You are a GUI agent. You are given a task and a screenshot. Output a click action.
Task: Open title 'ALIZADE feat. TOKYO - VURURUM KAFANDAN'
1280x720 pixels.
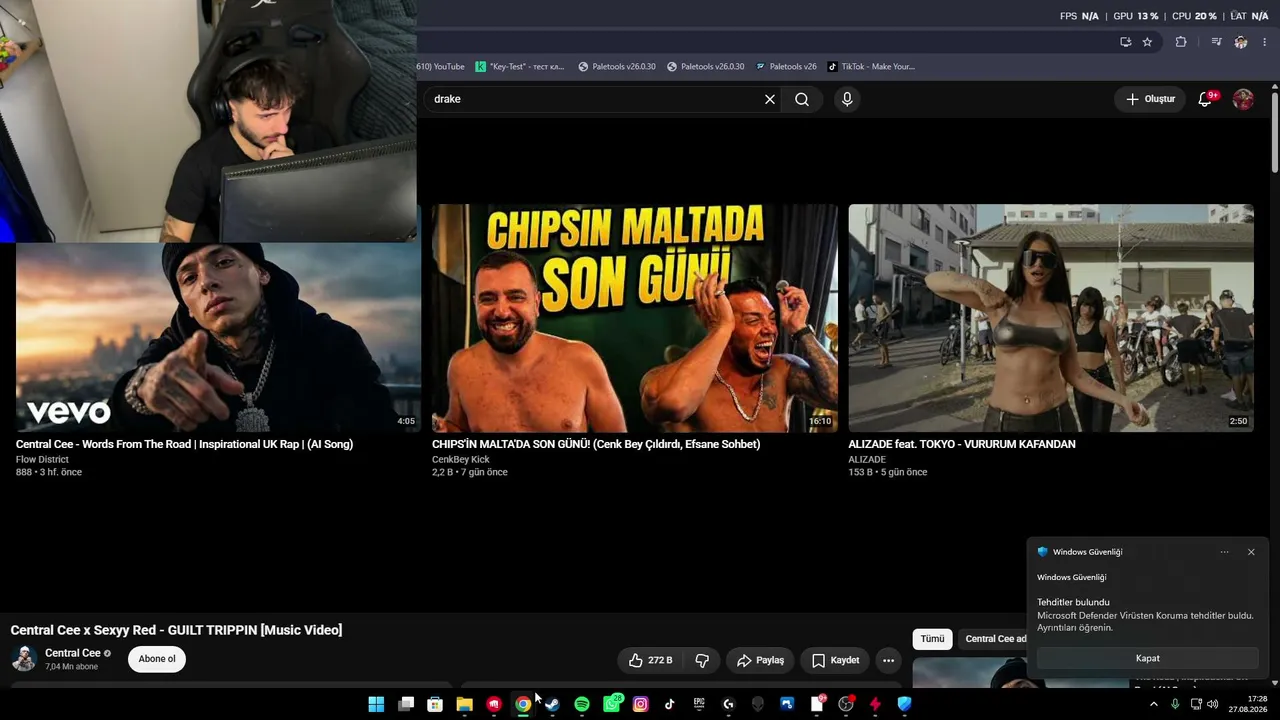(x=962, y=444)
